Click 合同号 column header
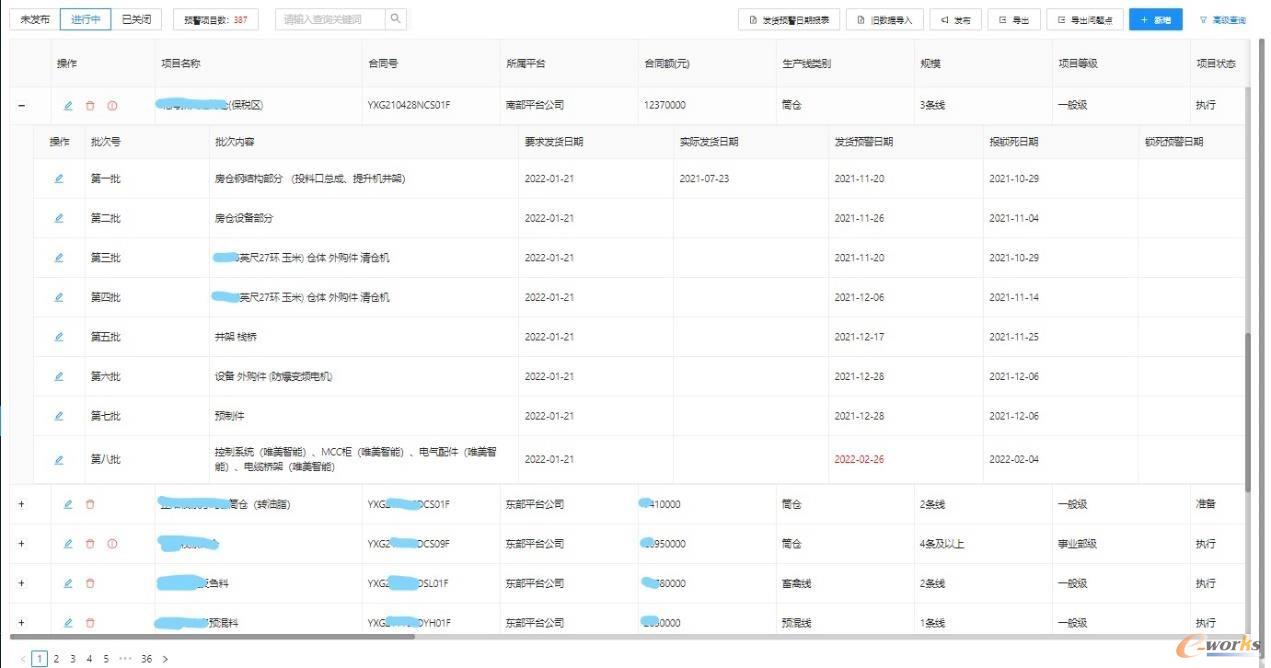Viewport: 1271px width, 668px height. (x=383, y=64)
